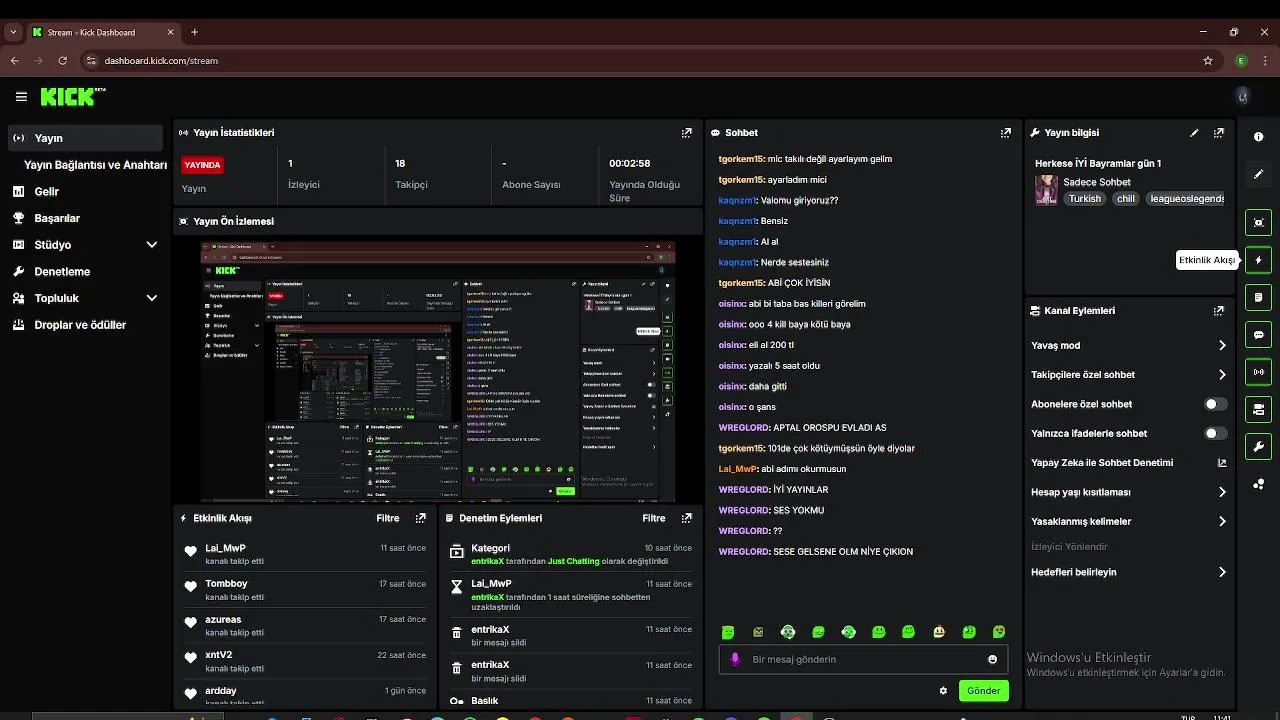Click the Turkish tag in Yayın bilgisi
The width and height of the screenshot is (1280, 720).
(1084, 198)
